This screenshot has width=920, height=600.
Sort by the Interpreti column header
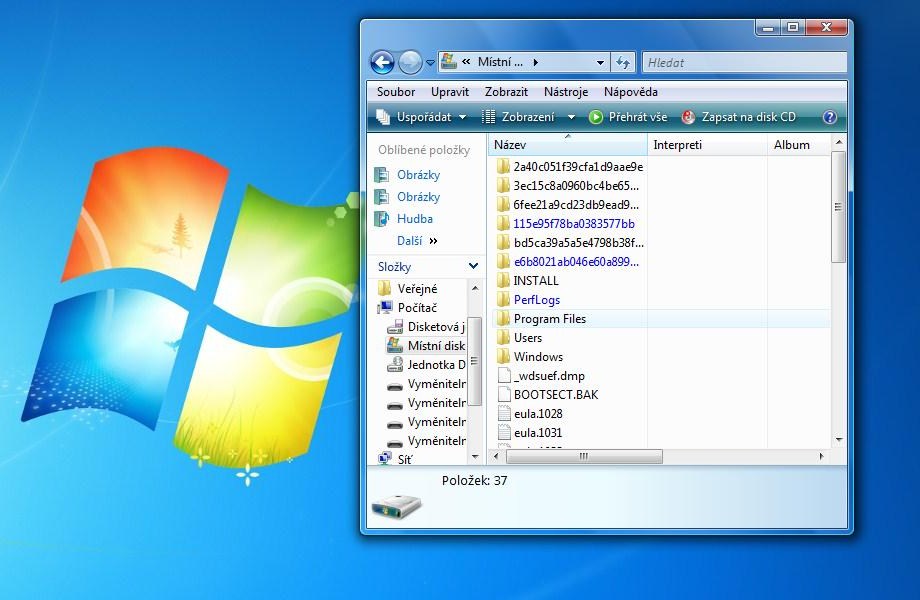click(x=707, y=145)
